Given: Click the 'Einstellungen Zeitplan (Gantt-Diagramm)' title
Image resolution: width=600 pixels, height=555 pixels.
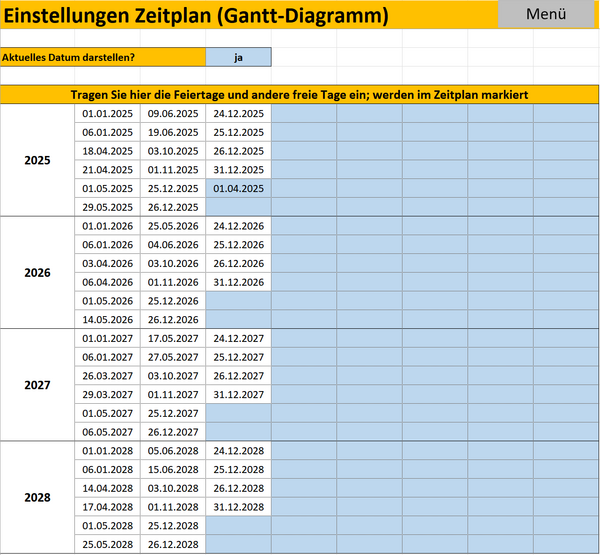Looking at the screenshot, I should [x=196, y=15].
